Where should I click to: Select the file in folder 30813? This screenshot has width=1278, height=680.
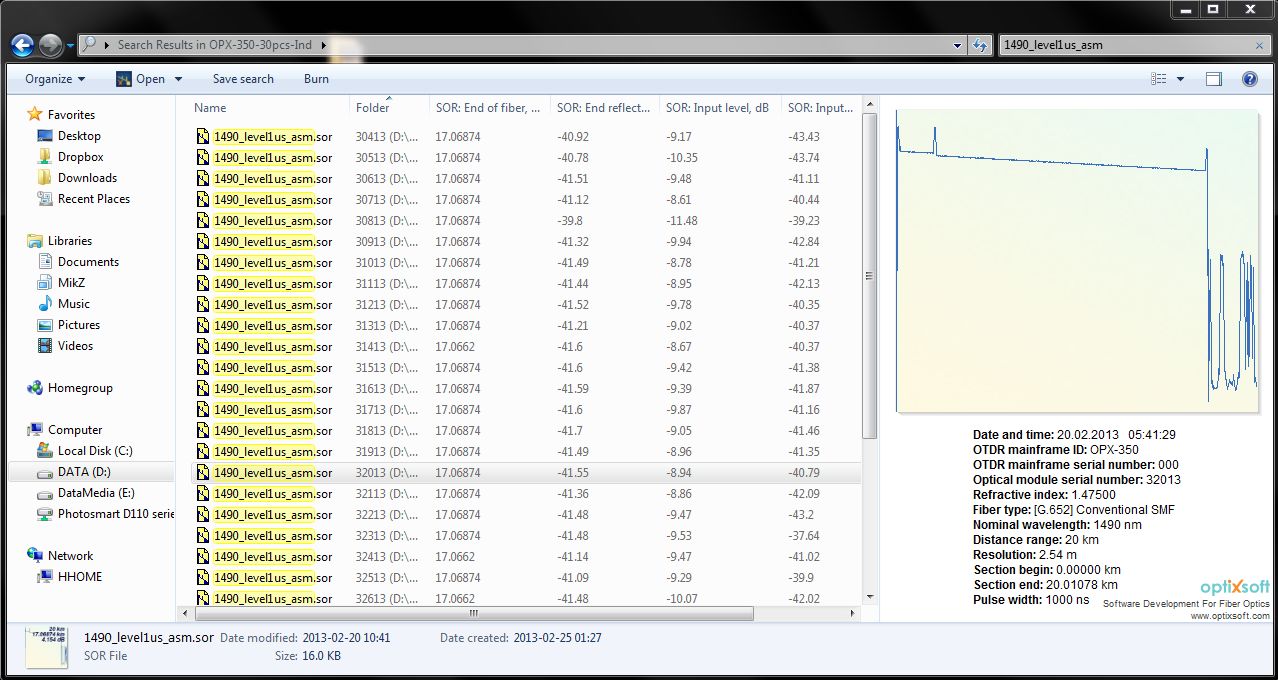click(x=525, y=221)
